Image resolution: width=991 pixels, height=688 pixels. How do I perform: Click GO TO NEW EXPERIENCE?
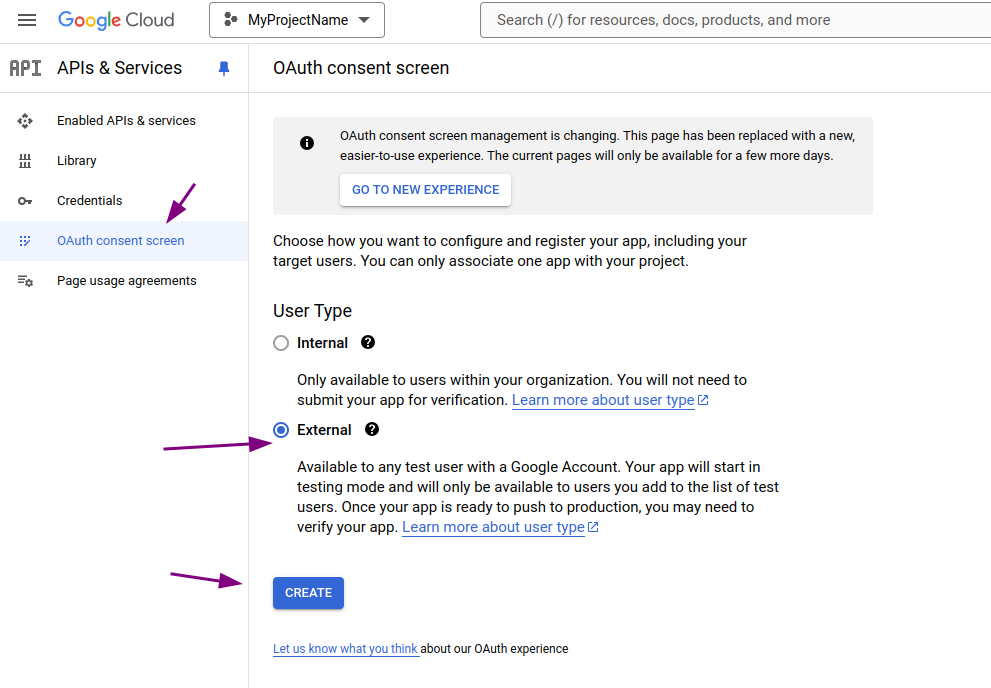point(425,190)
